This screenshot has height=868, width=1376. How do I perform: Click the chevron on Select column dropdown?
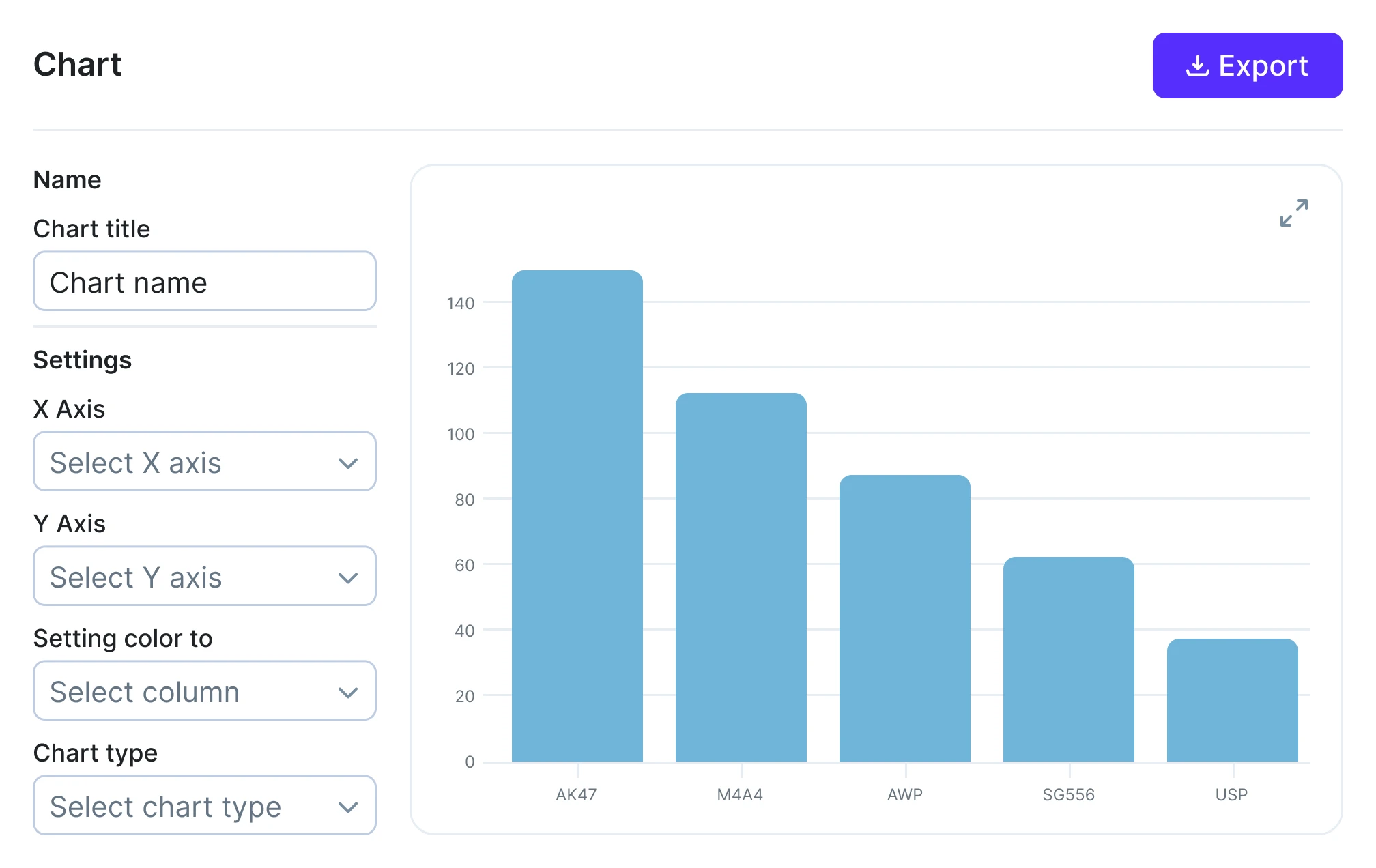tap(348, 691)
